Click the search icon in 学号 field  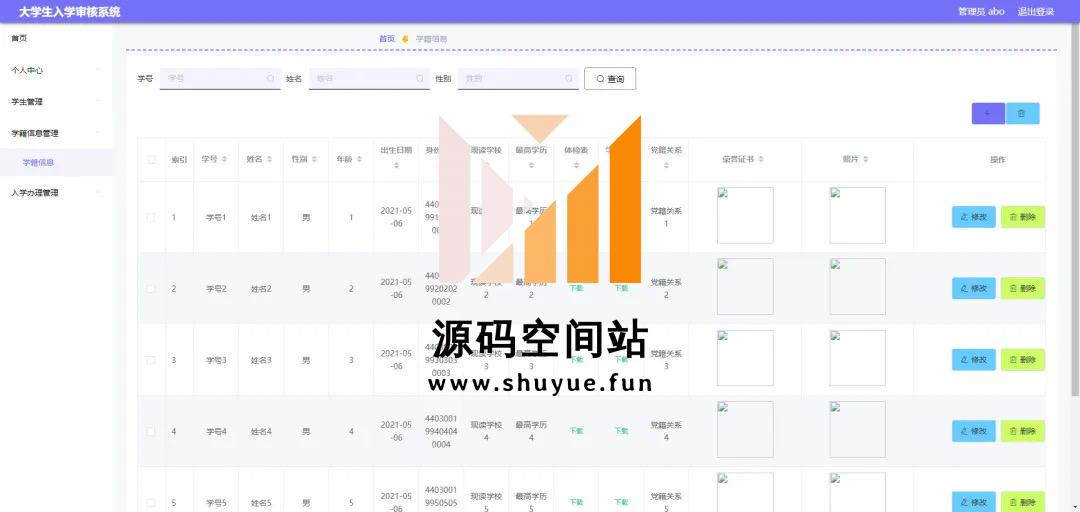coord(271,79)
